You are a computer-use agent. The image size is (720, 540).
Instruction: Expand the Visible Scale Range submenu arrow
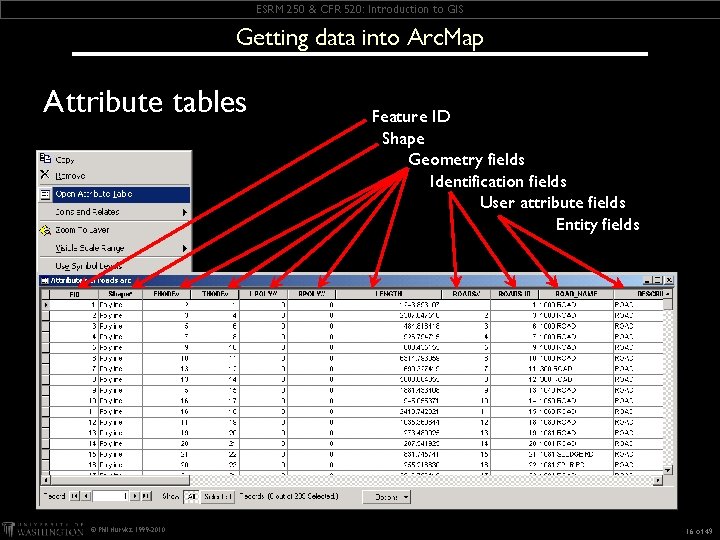185,248
